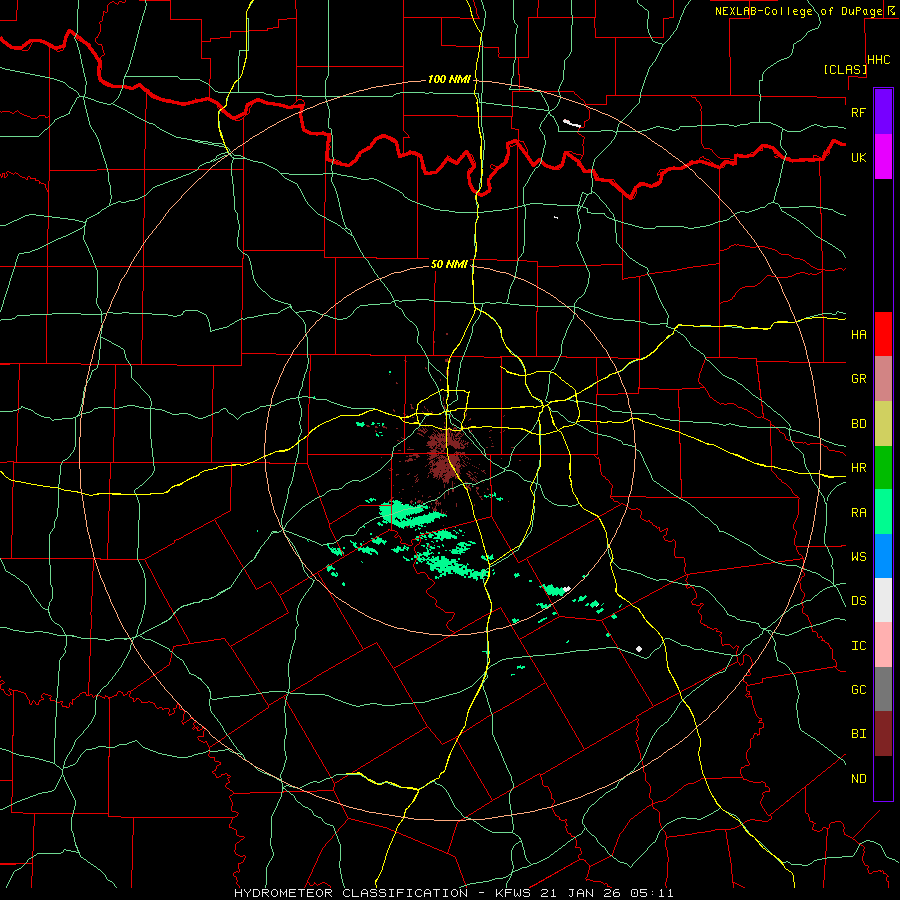This screenshot has width=900, height=900.
Task: Click the "100 NMI" range ring label
Action: coord(449,79)
